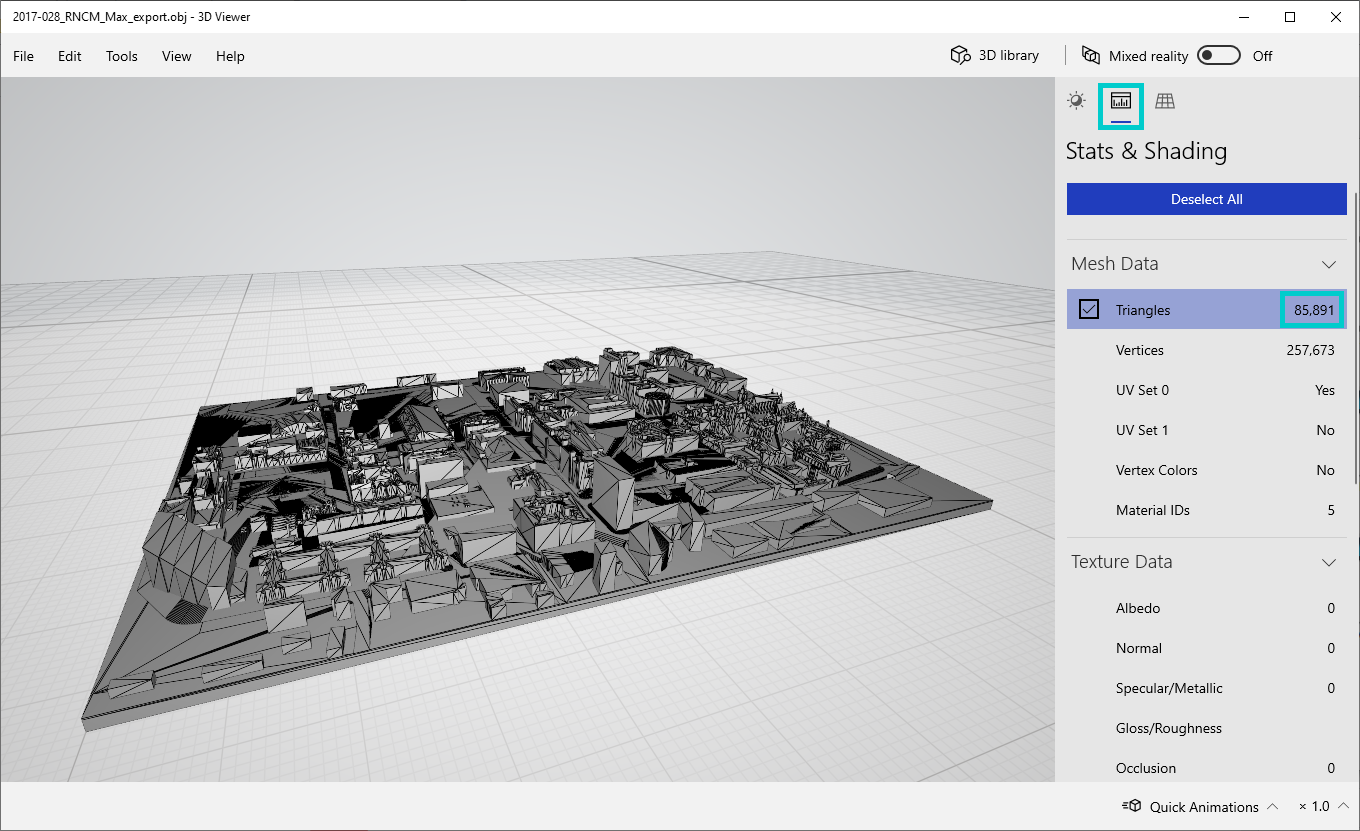Click the 3D library cube icon
The image size is (1360, 831).
pos(960,56)
